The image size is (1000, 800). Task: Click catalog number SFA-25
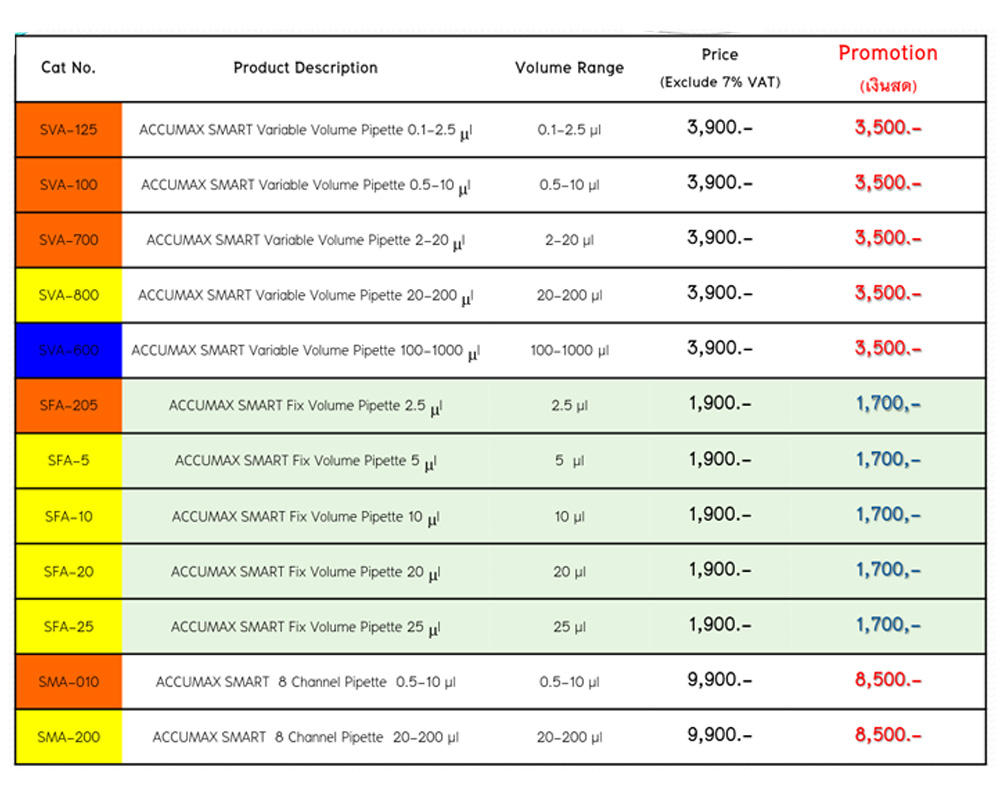tap(69, 626)
